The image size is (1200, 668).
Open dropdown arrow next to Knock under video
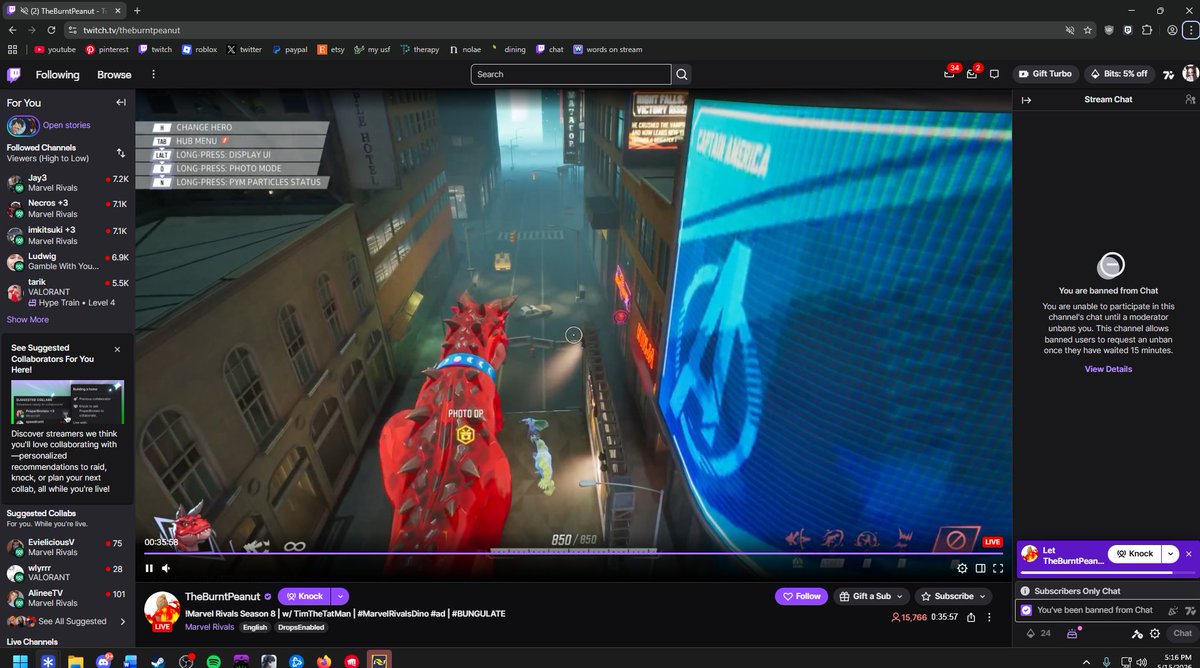[x=340, y=596]
